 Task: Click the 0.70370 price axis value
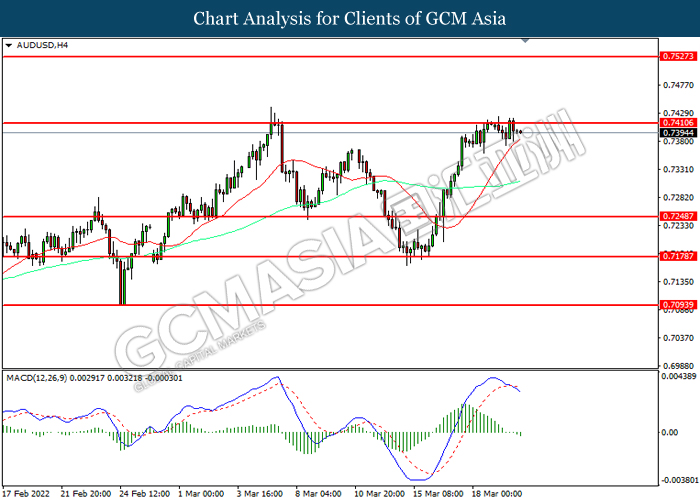(x=678, y=338)
